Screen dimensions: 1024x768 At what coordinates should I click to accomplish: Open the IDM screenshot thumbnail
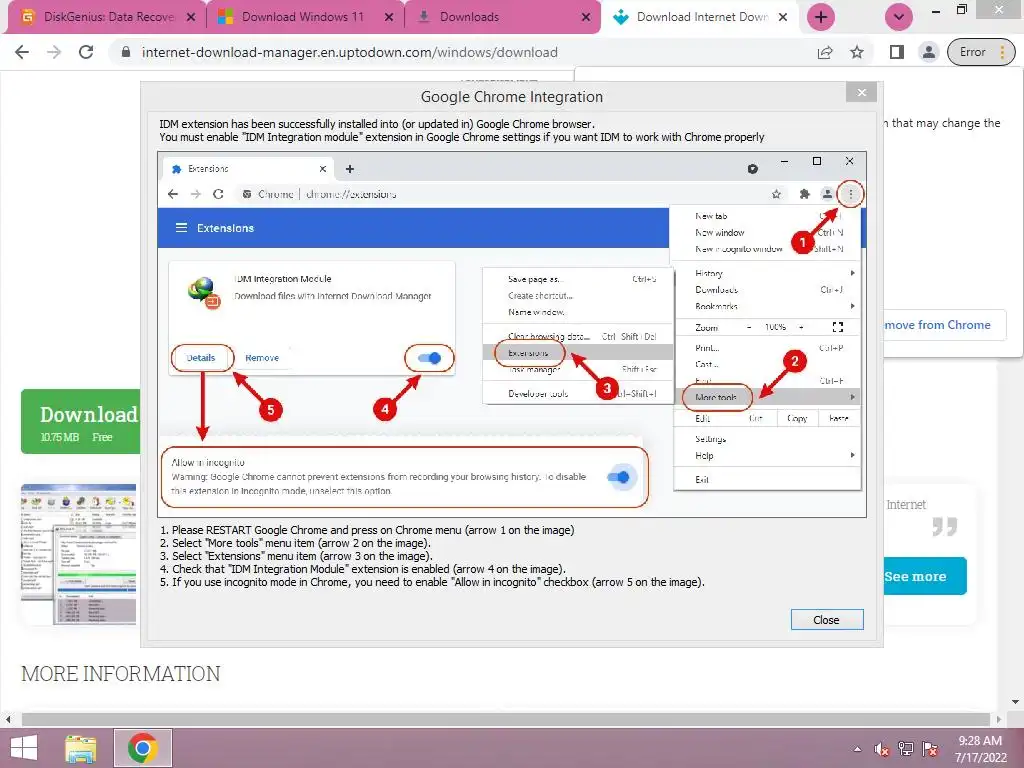78,554
